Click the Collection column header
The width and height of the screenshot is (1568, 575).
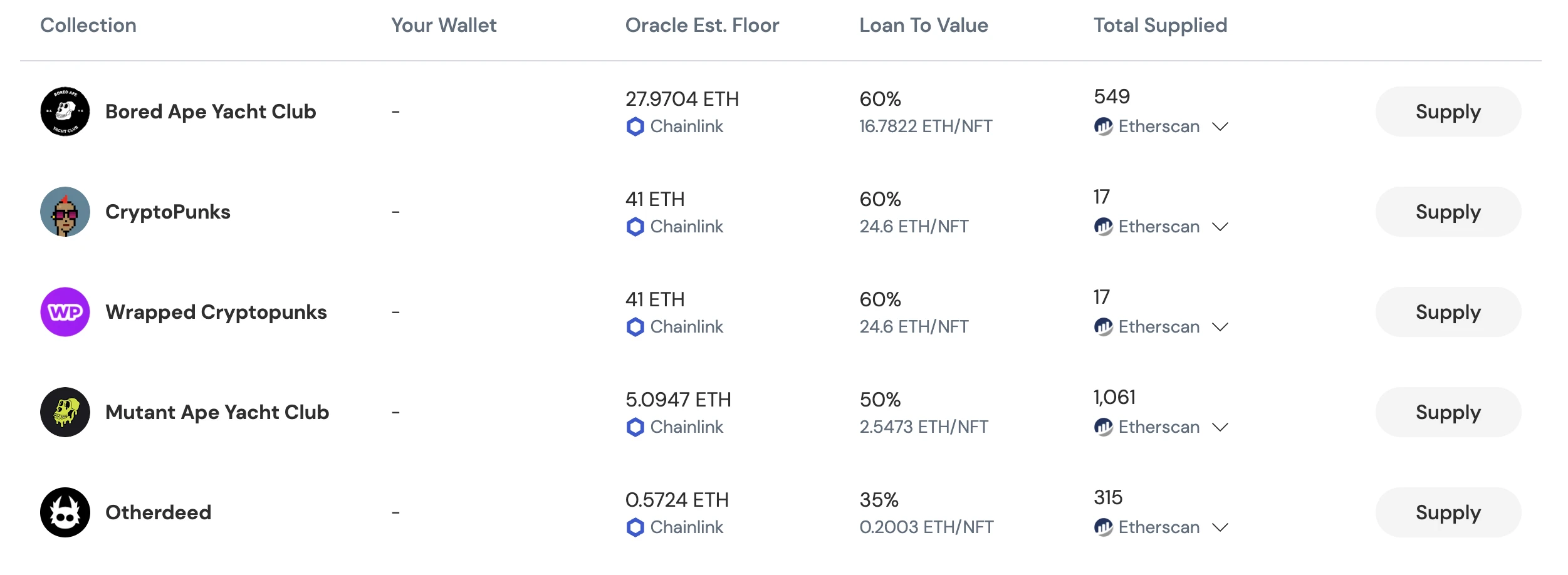(x=88, y=25)
